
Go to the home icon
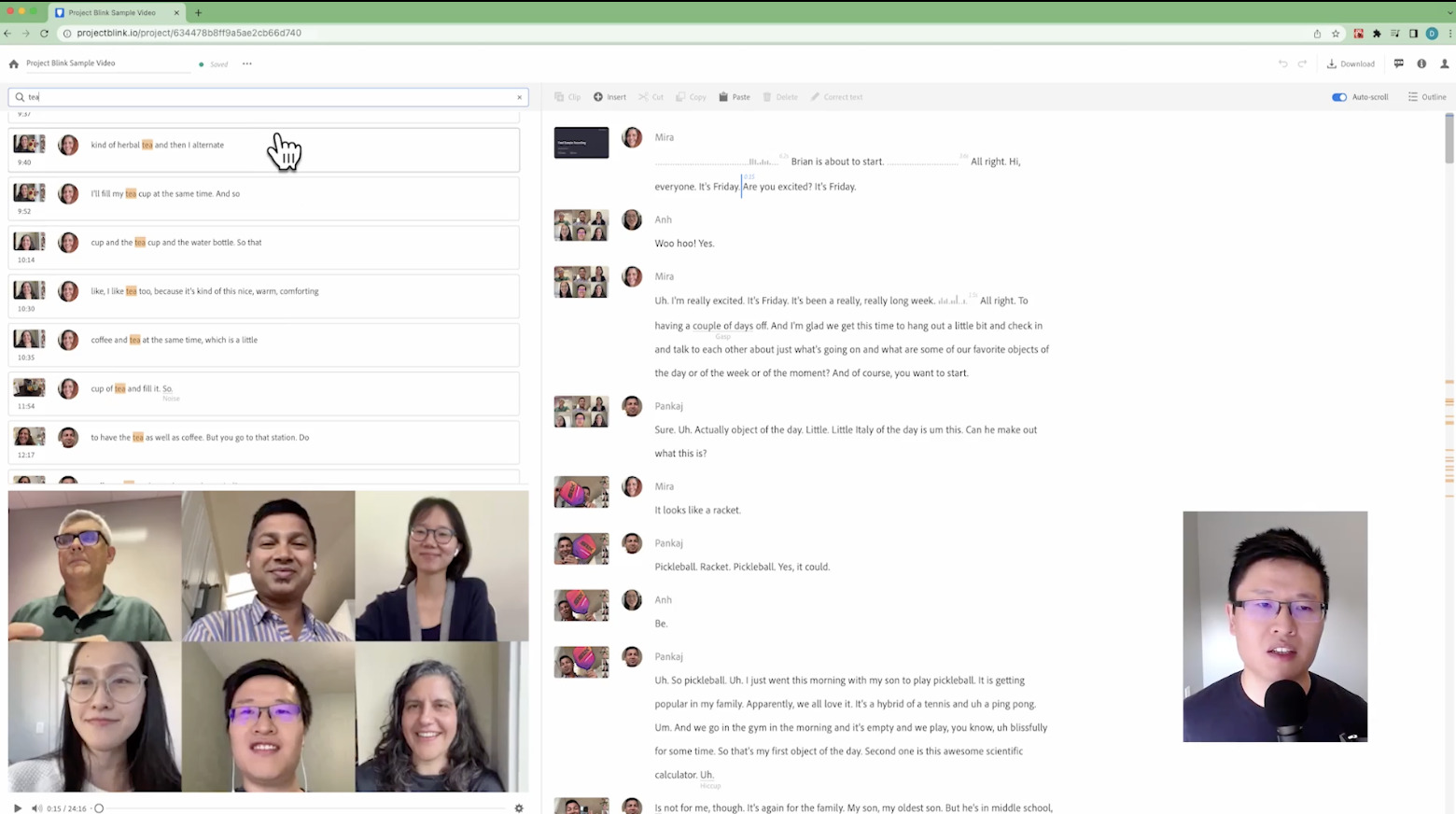13,64
